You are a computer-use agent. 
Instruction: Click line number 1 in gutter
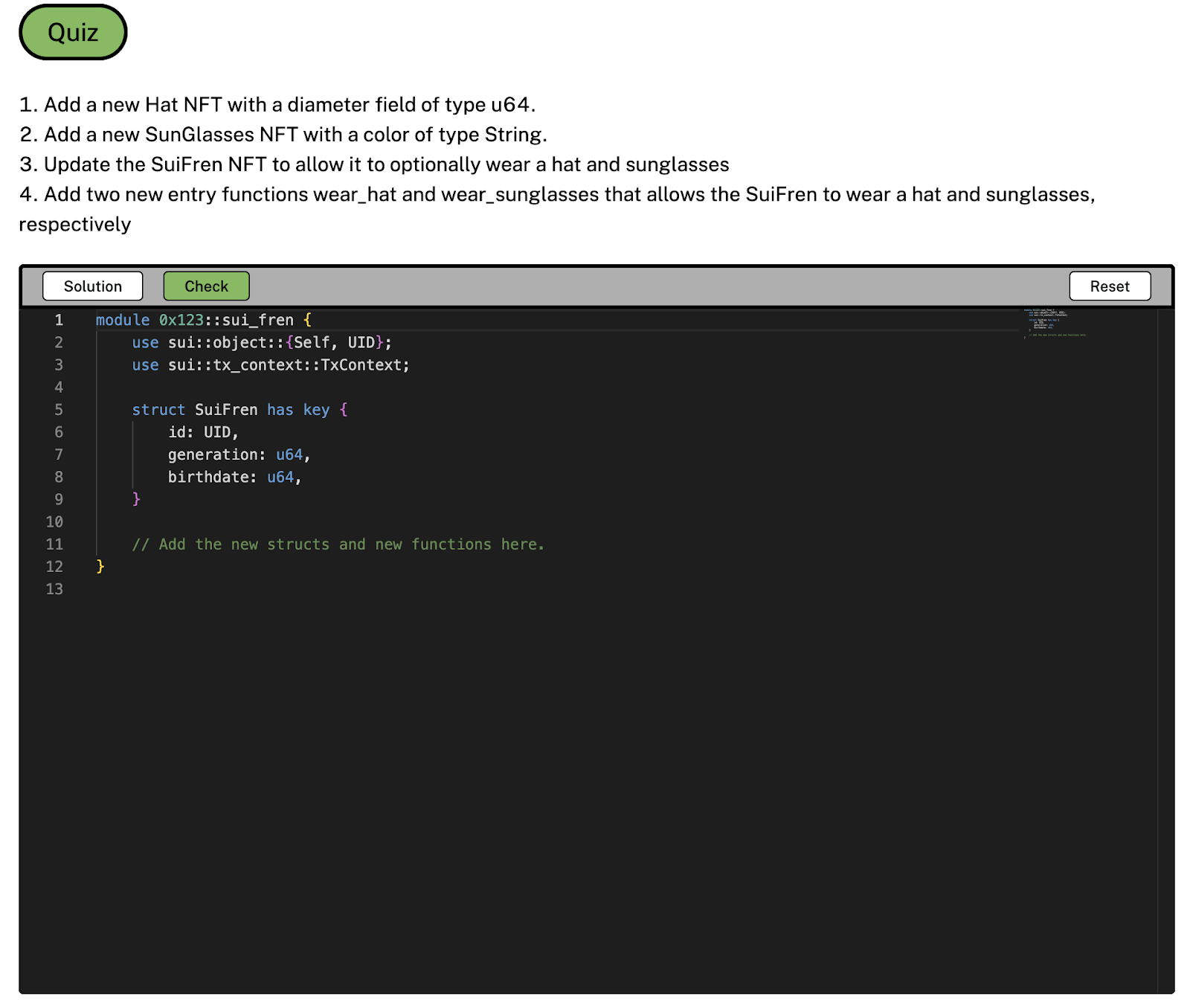59,320
